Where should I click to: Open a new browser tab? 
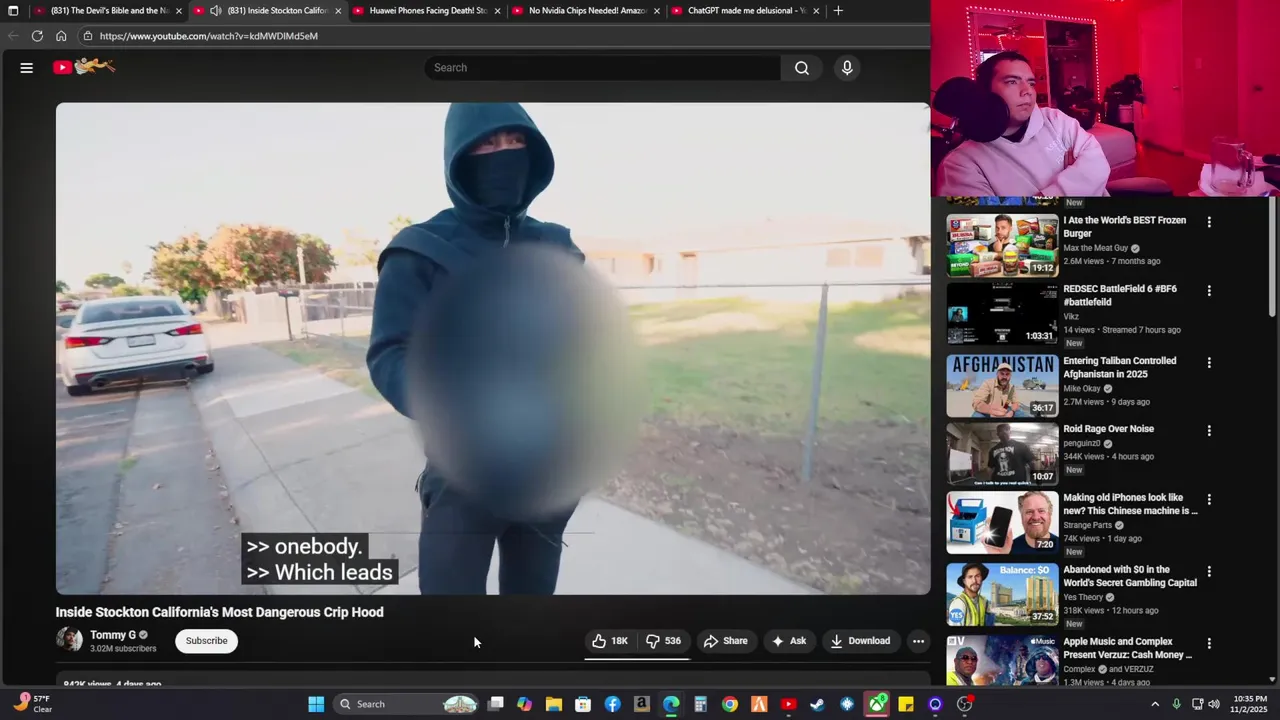click(838, 11)
